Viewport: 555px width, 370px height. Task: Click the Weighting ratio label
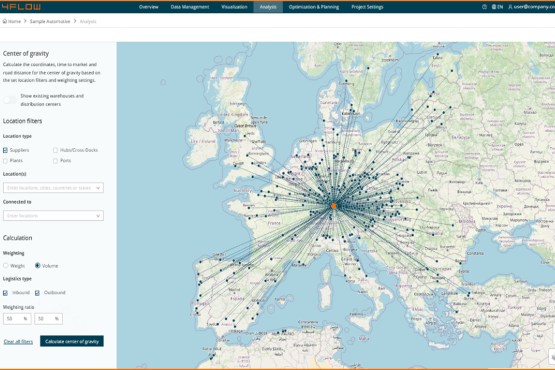pos(18,307)
